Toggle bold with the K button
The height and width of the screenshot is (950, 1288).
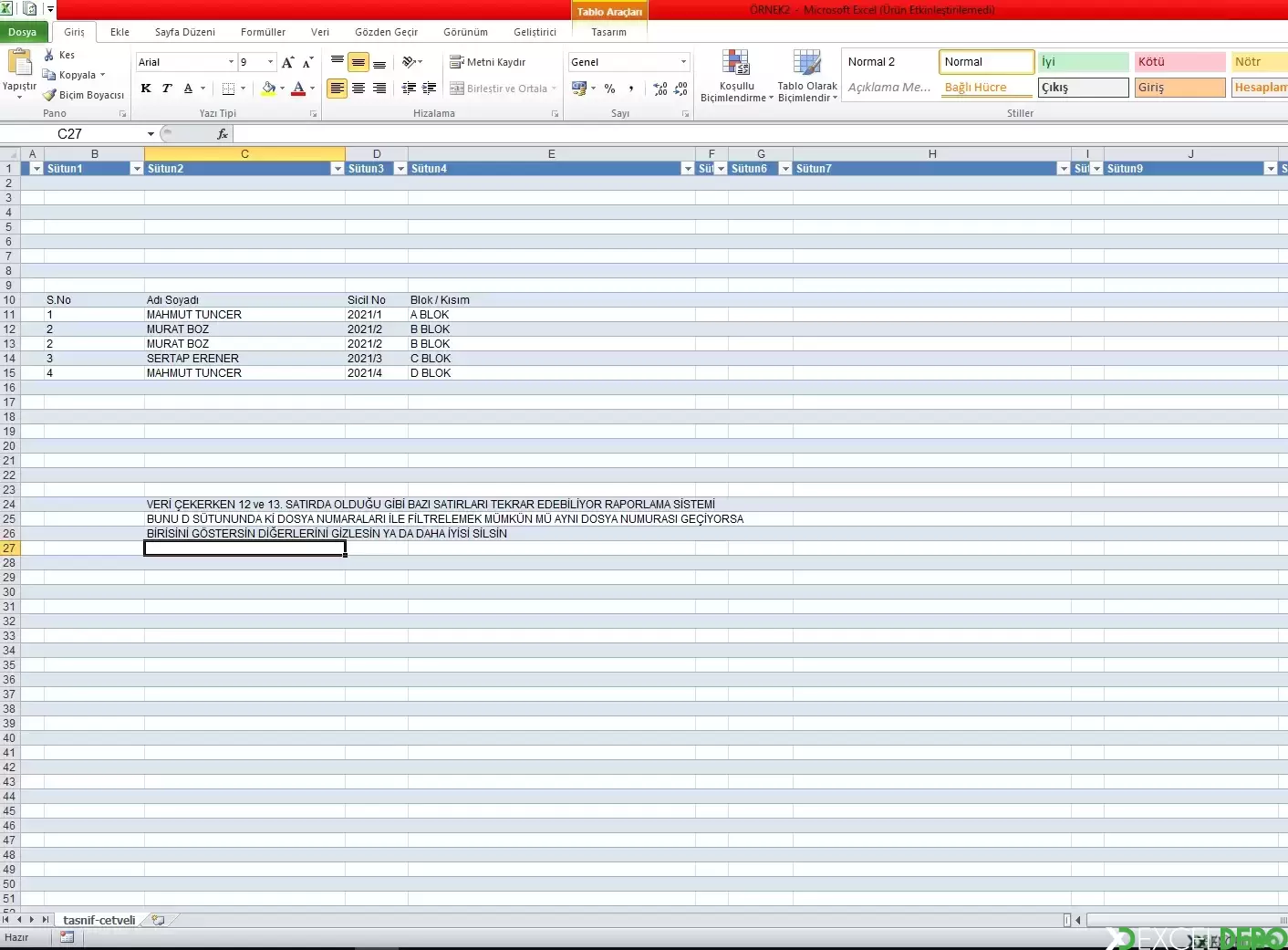(x=146, y=89)
